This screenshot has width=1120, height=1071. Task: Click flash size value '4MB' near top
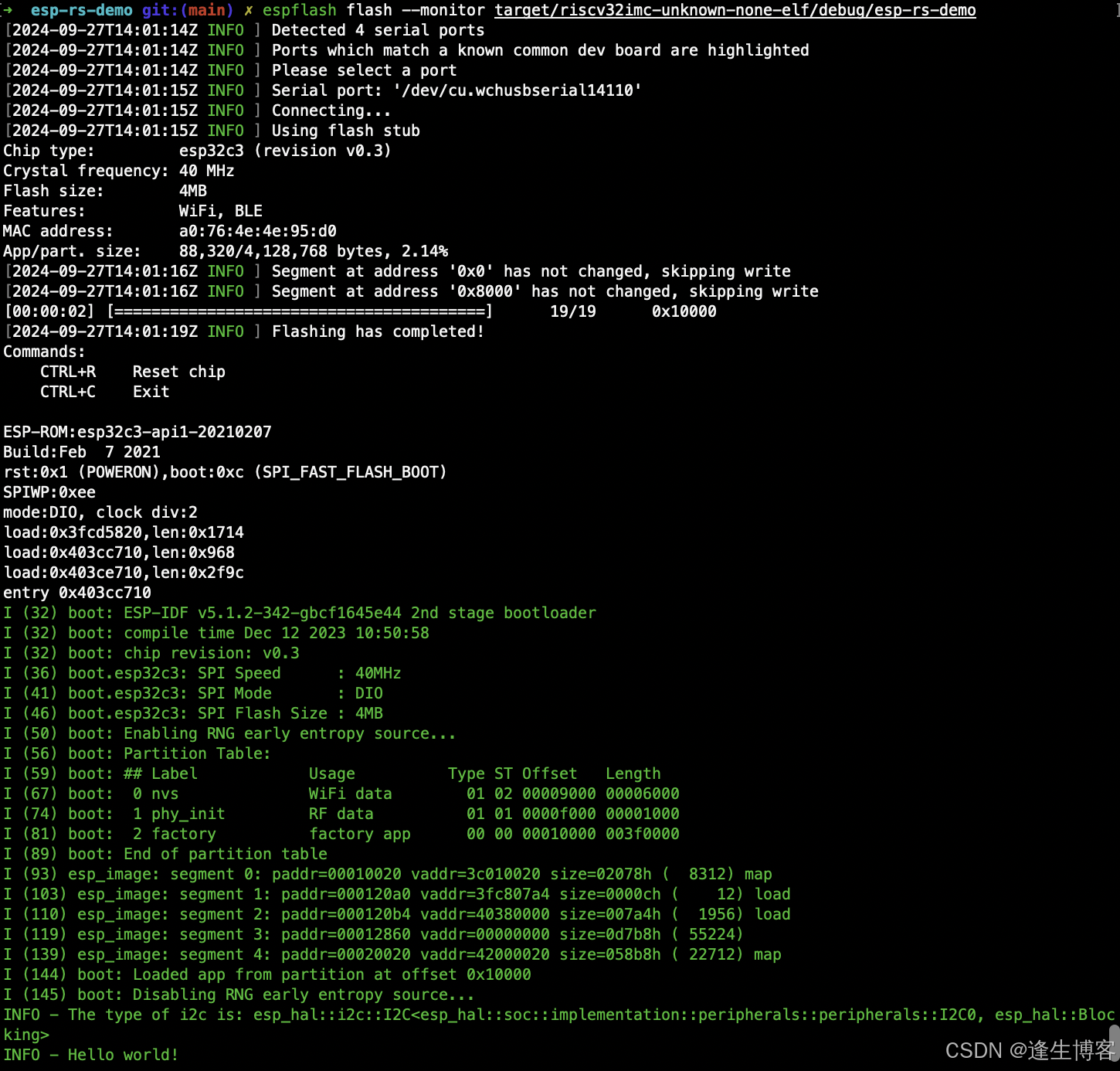click(x=192, y=191)
